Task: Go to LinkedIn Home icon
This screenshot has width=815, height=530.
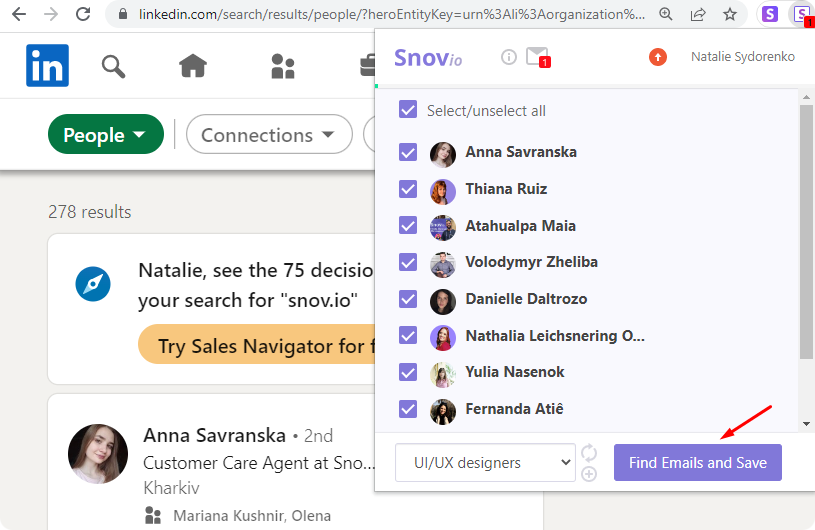Action: (x=193, y=66)
